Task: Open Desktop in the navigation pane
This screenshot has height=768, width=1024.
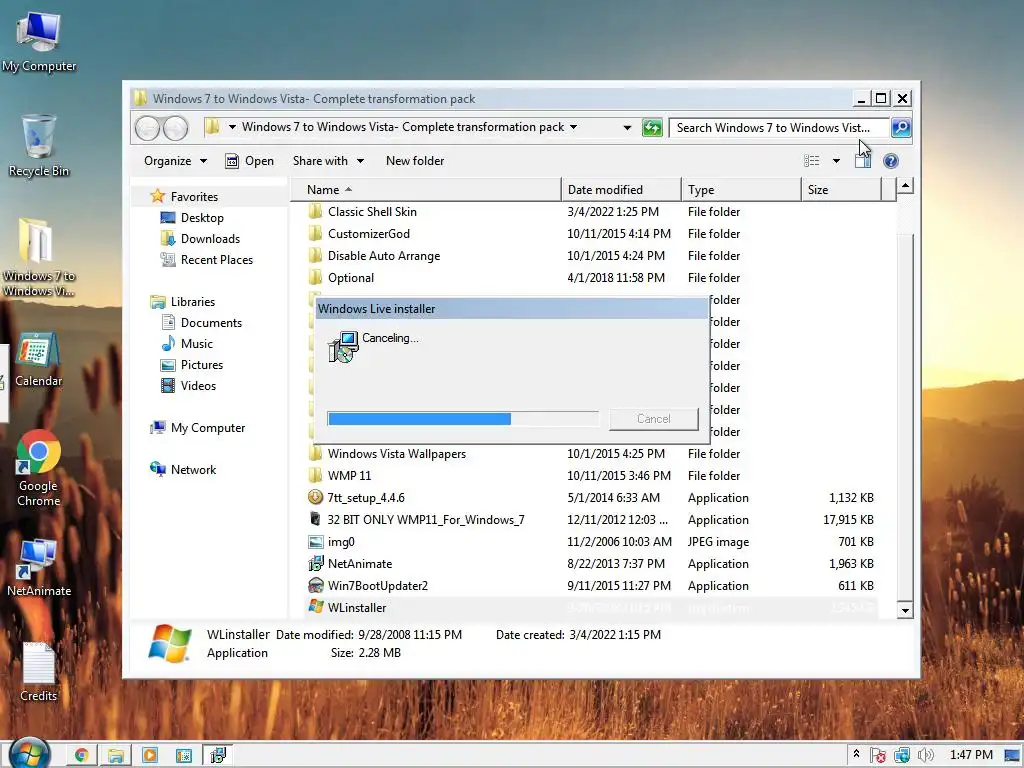Action: coord(192,217)
